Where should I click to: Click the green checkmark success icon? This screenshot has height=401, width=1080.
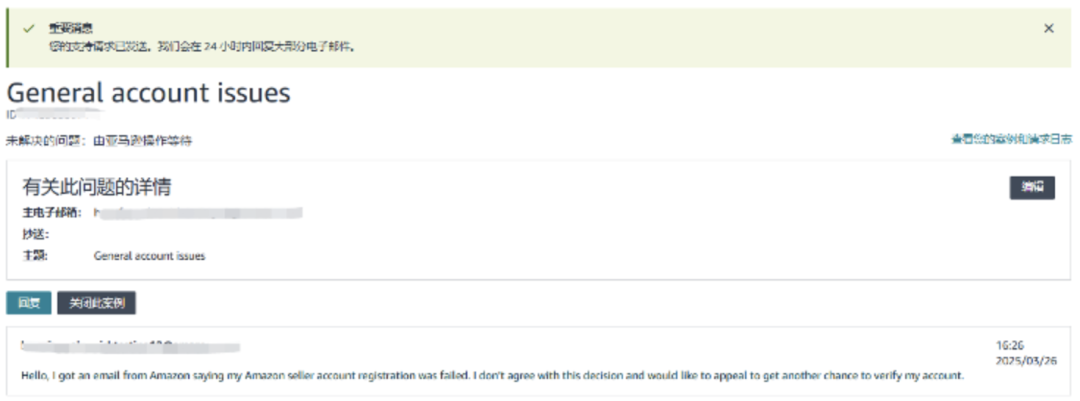tap(28, 29)
